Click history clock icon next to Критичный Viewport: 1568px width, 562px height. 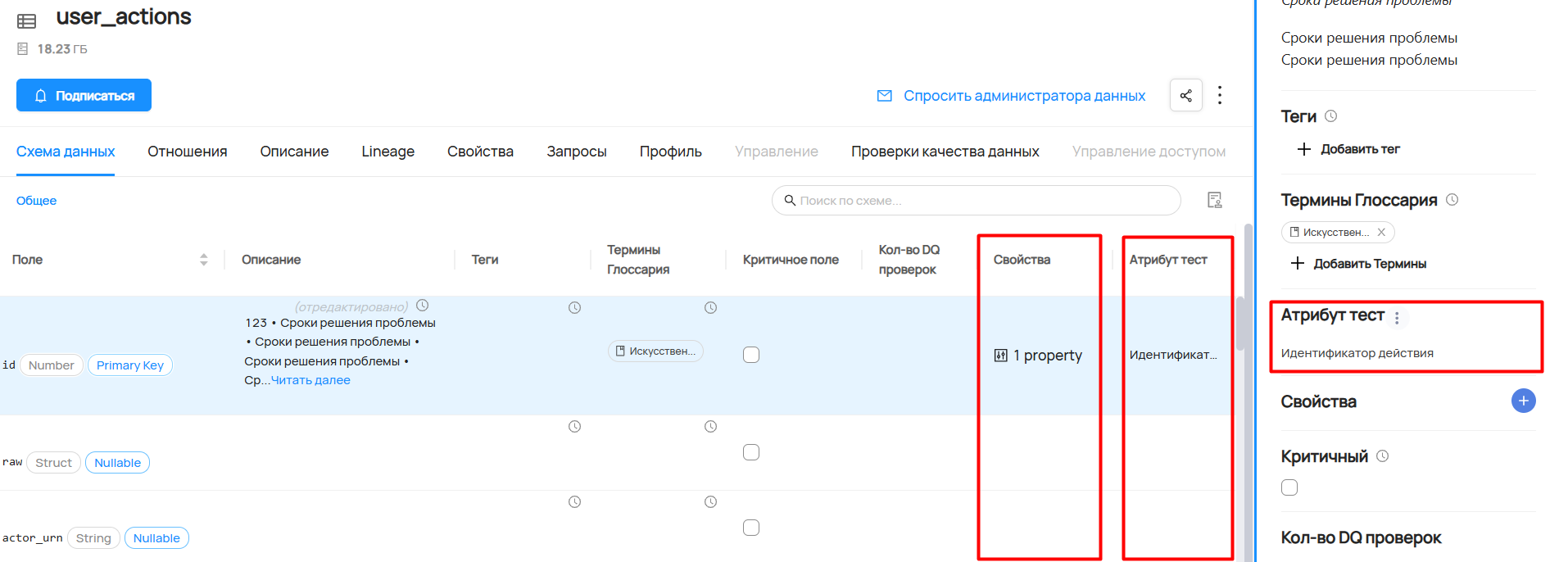(1383, 456)
